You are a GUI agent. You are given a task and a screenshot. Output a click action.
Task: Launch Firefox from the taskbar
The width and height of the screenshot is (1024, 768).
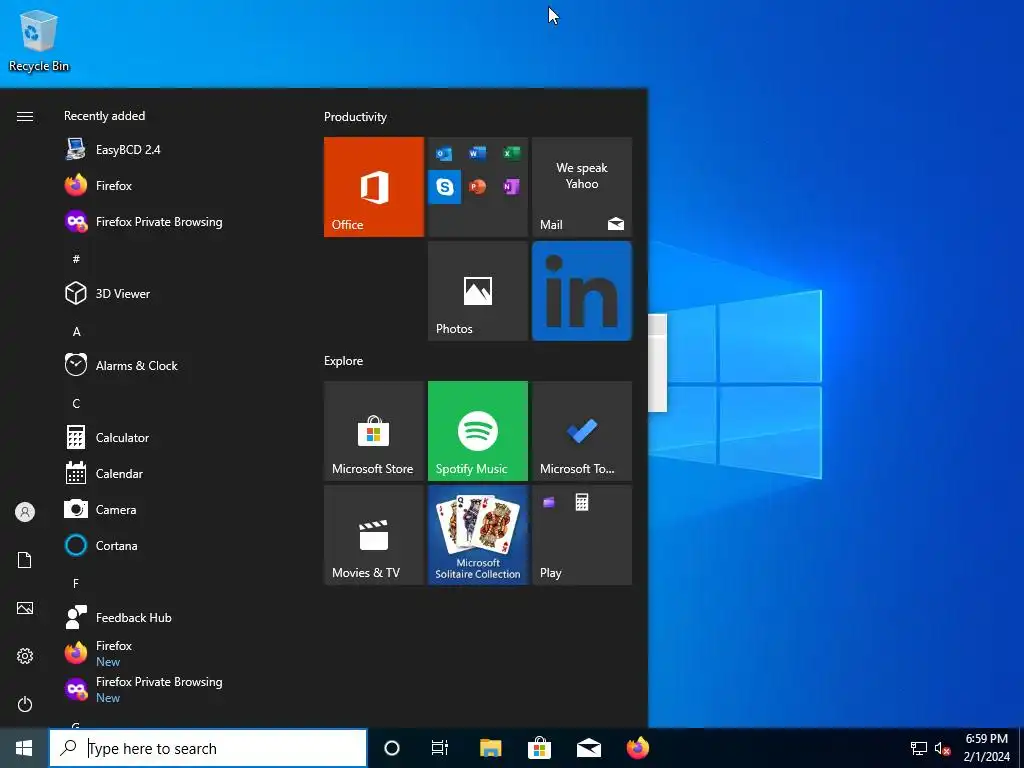tap(638, 748)
